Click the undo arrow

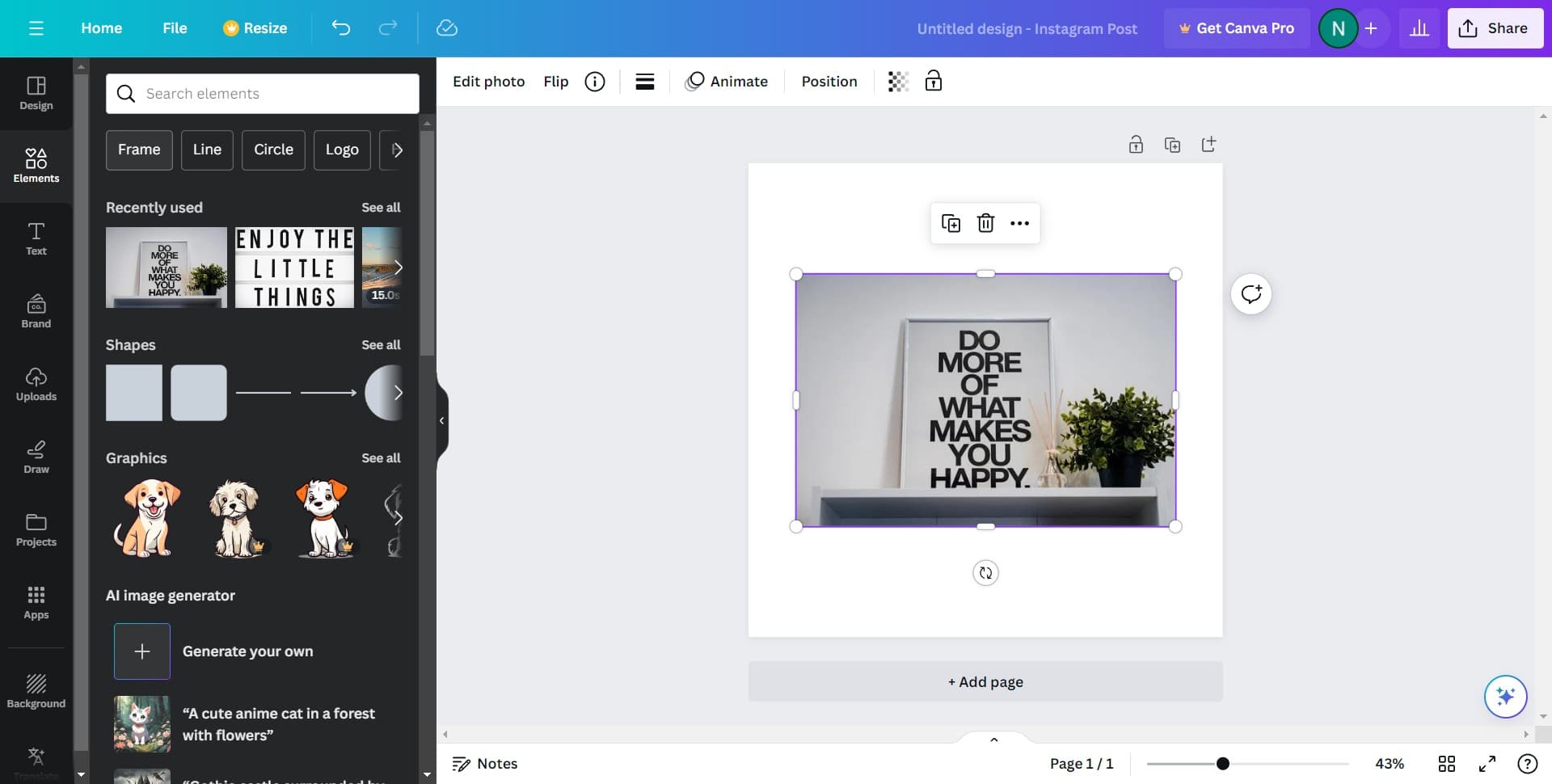coord(340,28)
